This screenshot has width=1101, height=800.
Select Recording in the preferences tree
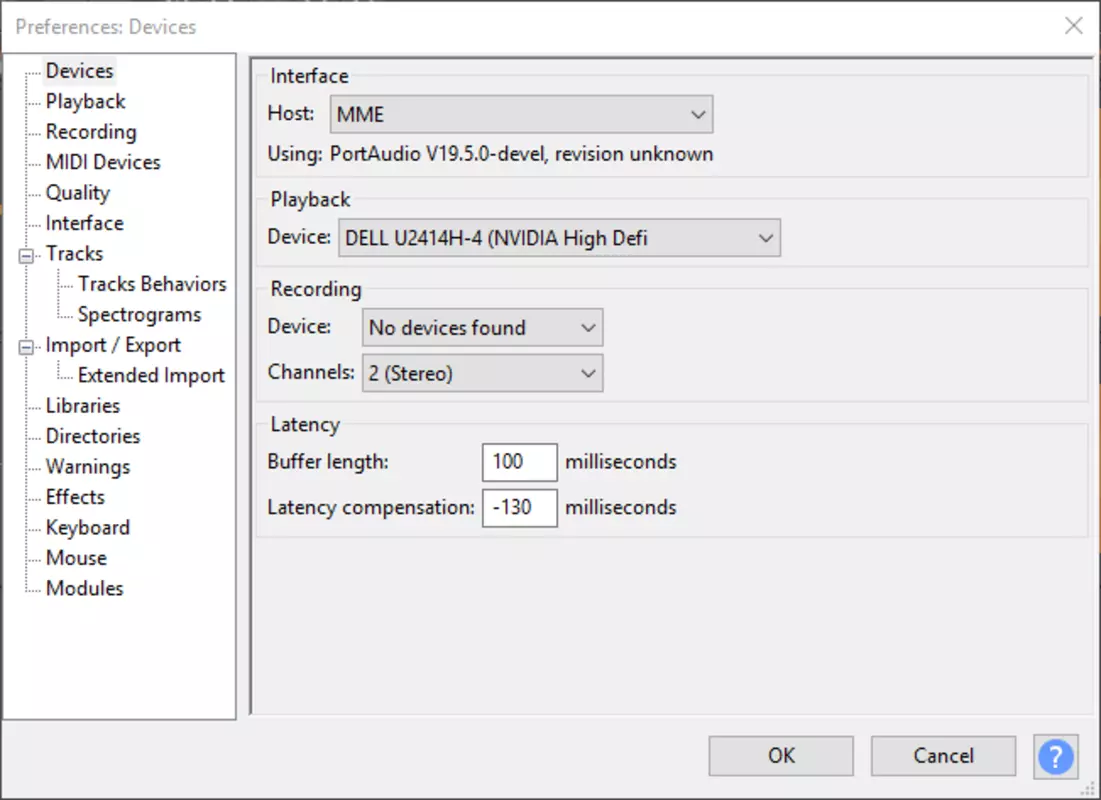[x=91, y=132]
